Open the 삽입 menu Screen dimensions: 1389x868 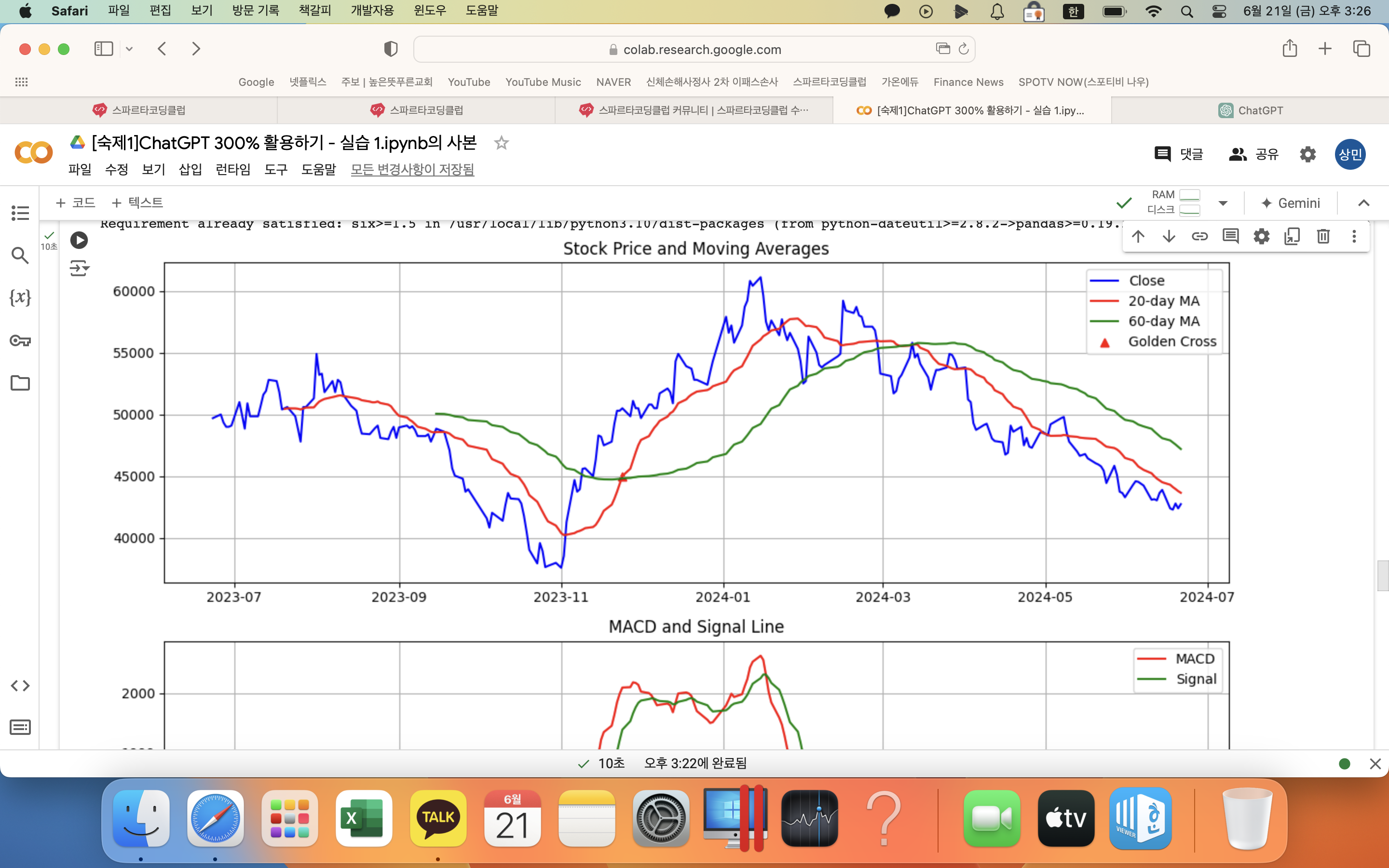tap(190, 169)
